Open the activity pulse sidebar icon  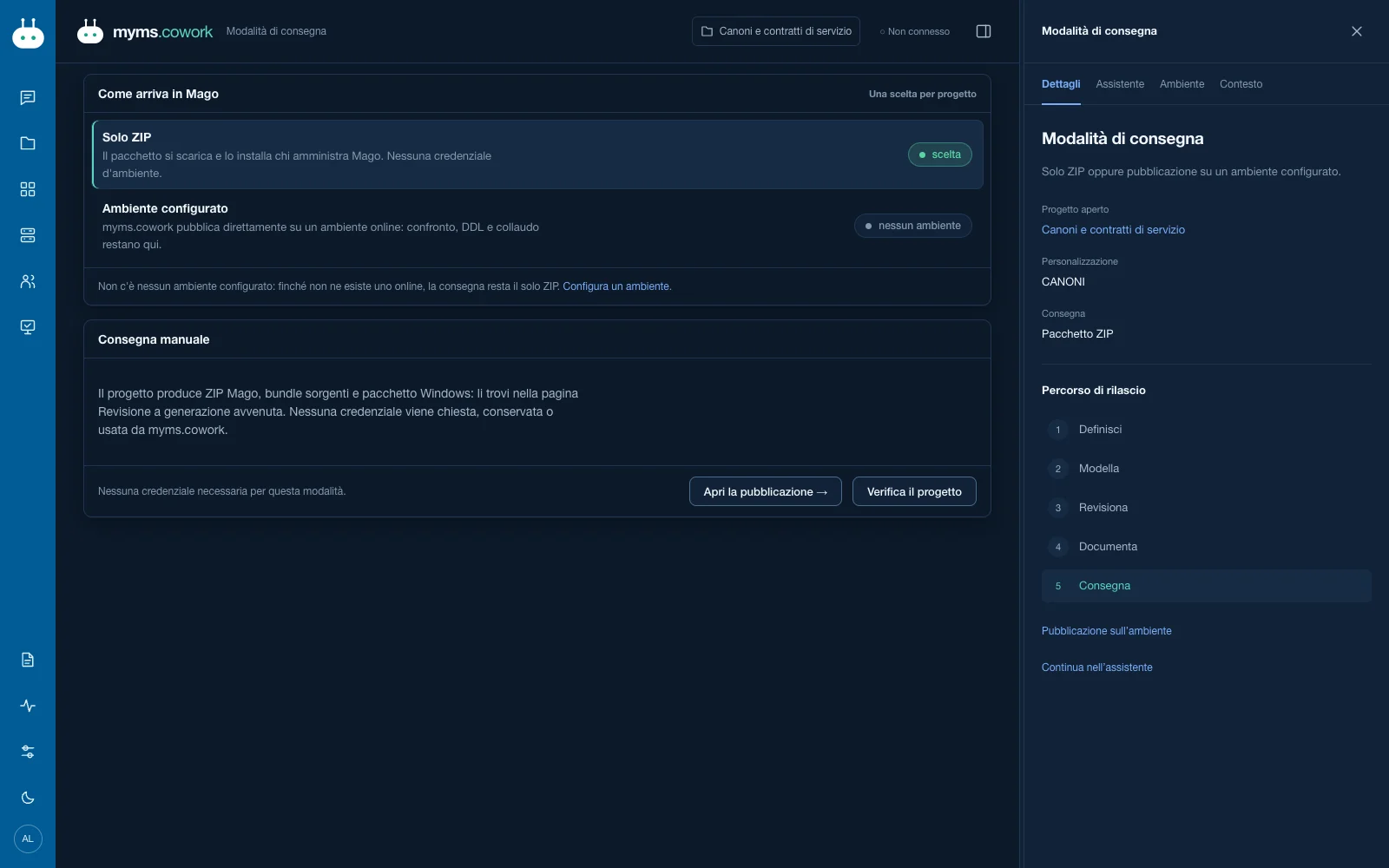tap(28, 706)
